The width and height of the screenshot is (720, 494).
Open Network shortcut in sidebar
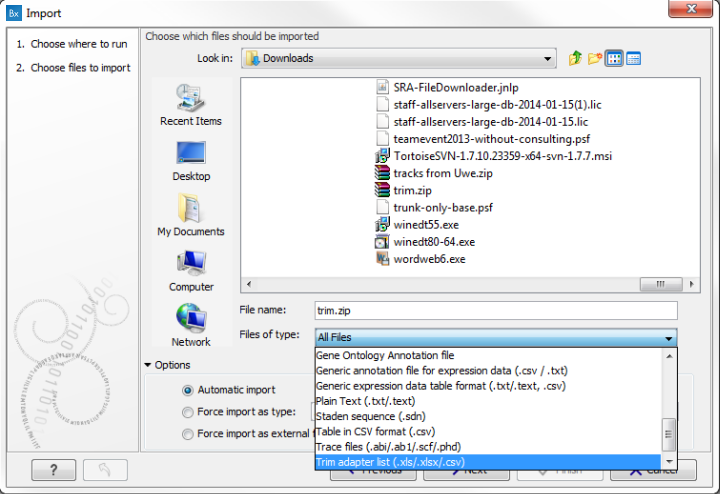[x=191, y=326]
